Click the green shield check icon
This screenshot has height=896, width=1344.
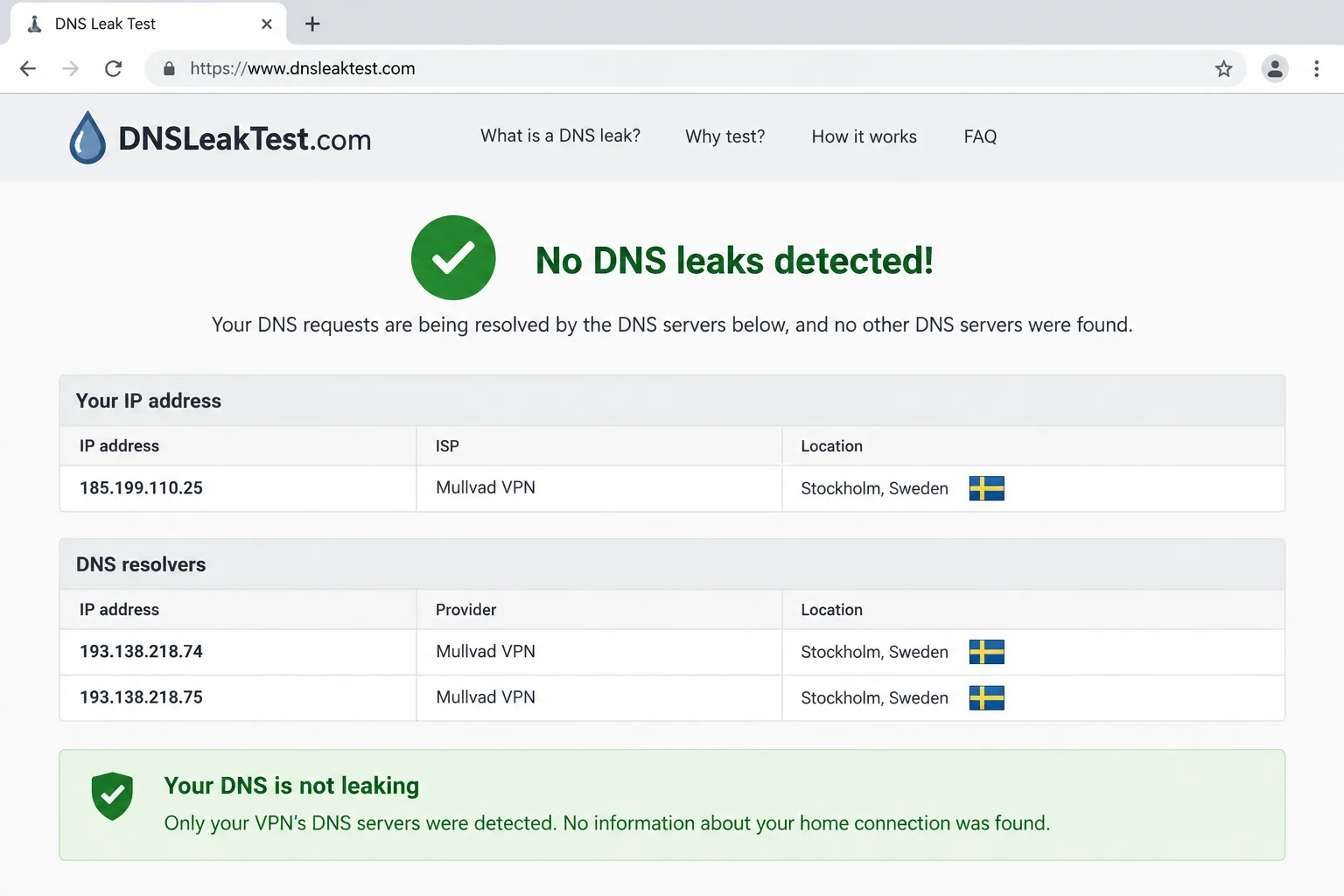[112, 796]
